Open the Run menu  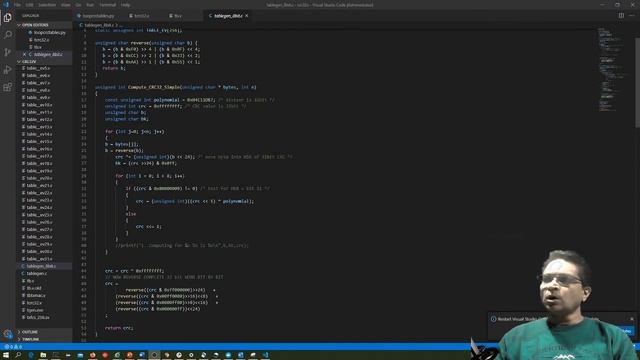90,5
